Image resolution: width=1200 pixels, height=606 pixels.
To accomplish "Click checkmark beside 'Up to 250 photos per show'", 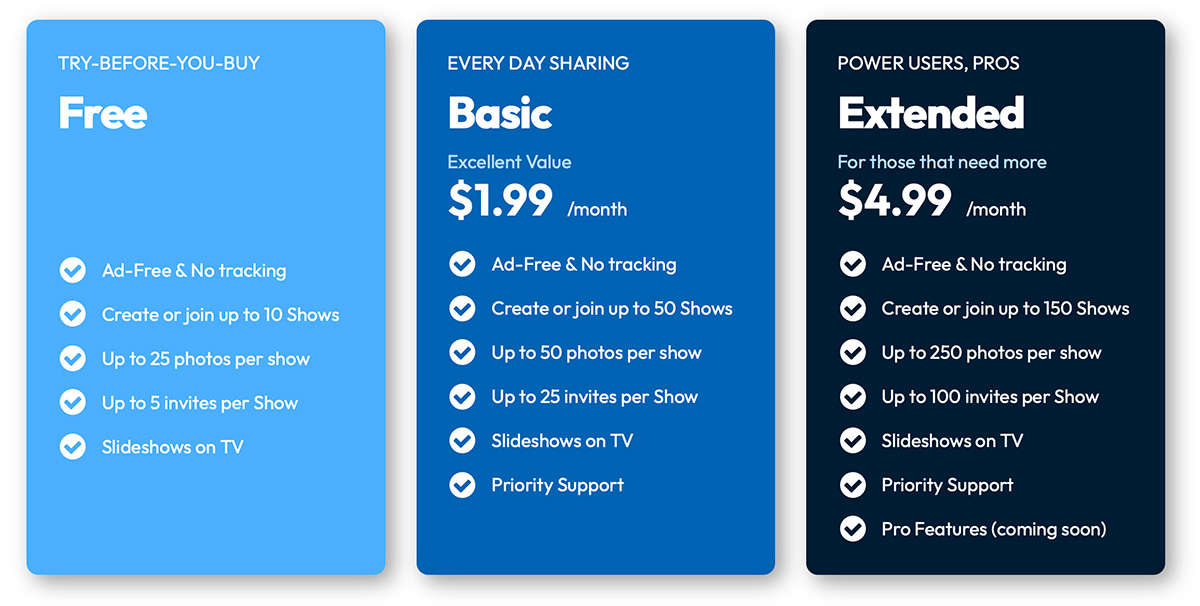I will pyautogui.click(x=852, y=353).
